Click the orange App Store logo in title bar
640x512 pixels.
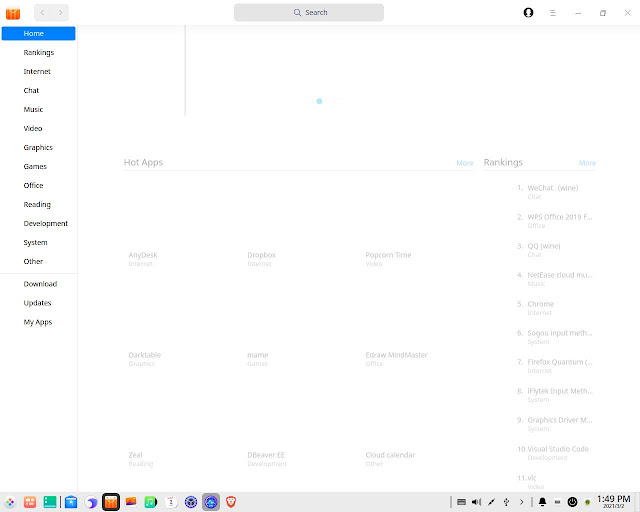(13, 13)
